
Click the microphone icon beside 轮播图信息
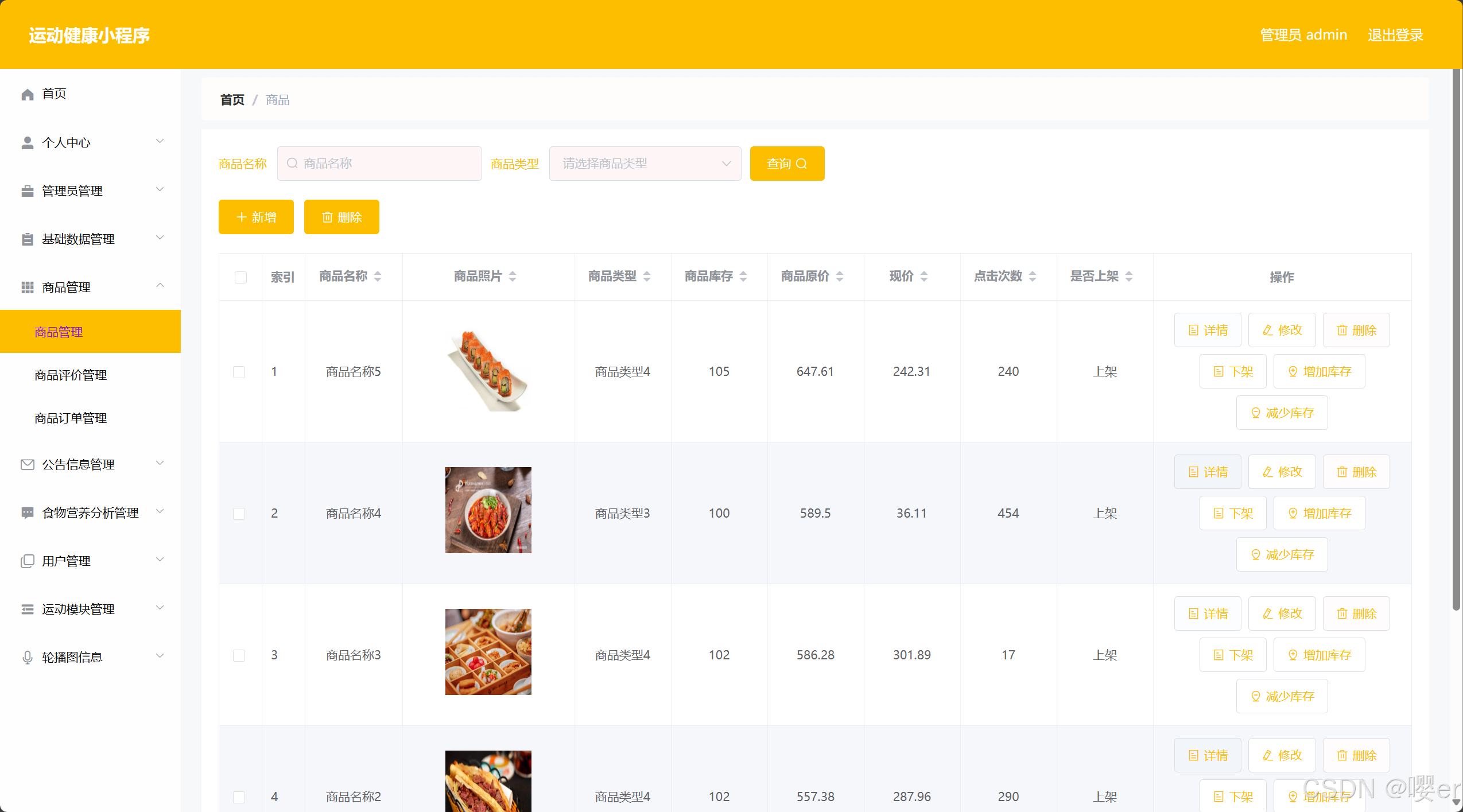click(27, 657)
